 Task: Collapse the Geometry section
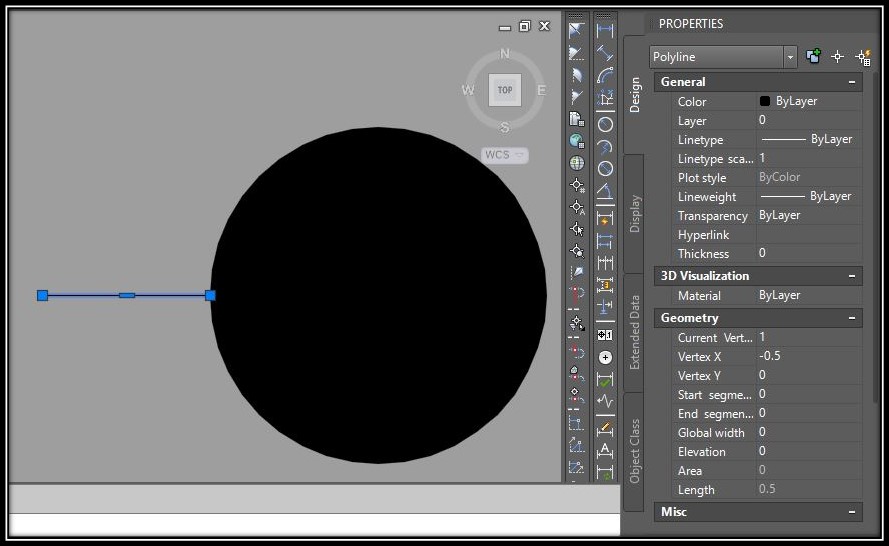click(852, 318)
